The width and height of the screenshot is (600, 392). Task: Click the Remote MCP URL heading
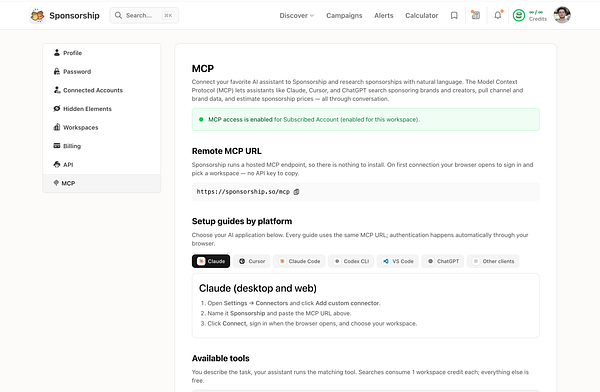[x=227, y=151]
